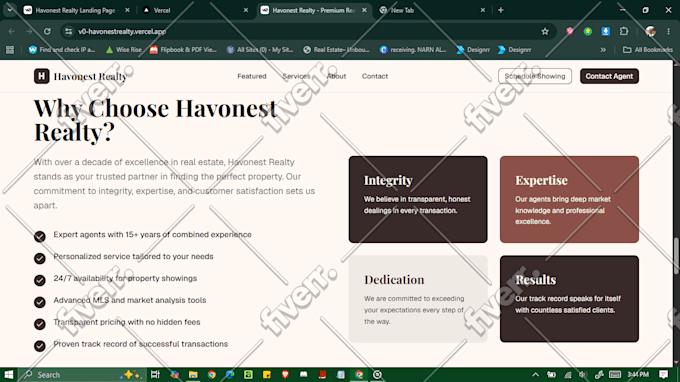
Task: Click the Havonest Realty H logo icon
Action: [42, 76]
